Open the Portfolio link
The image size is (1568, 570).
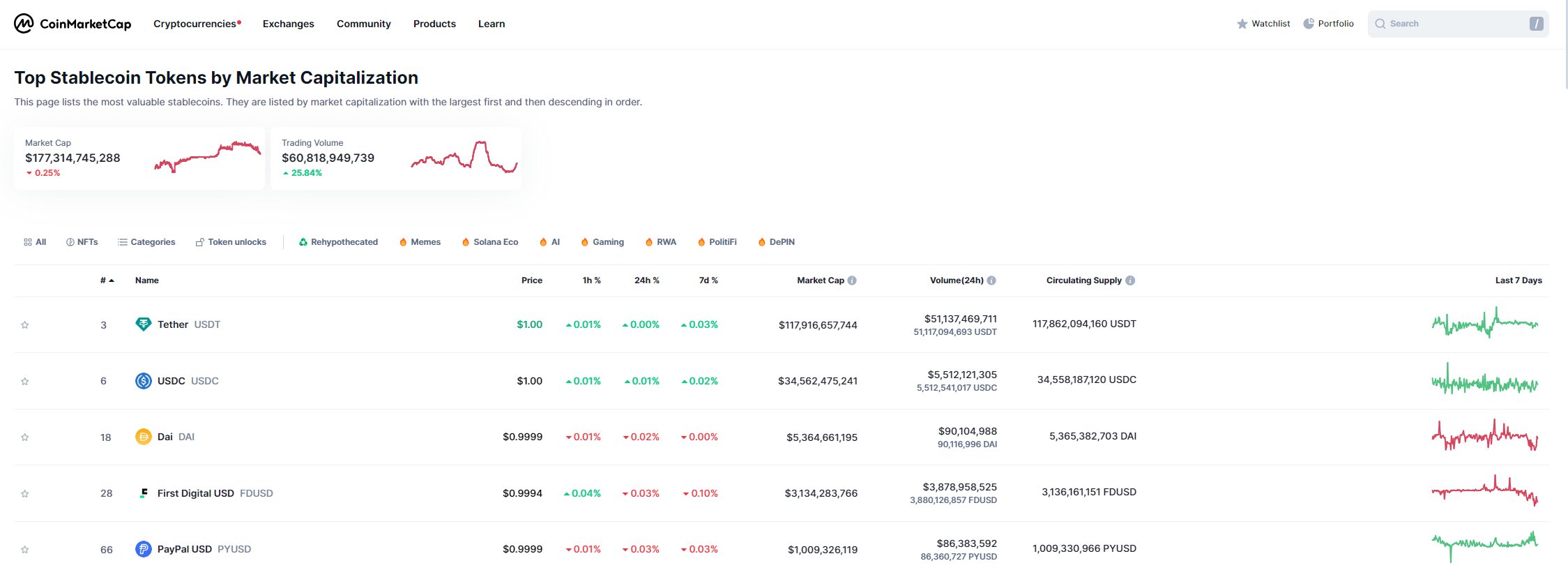(x=1329, y=24)
